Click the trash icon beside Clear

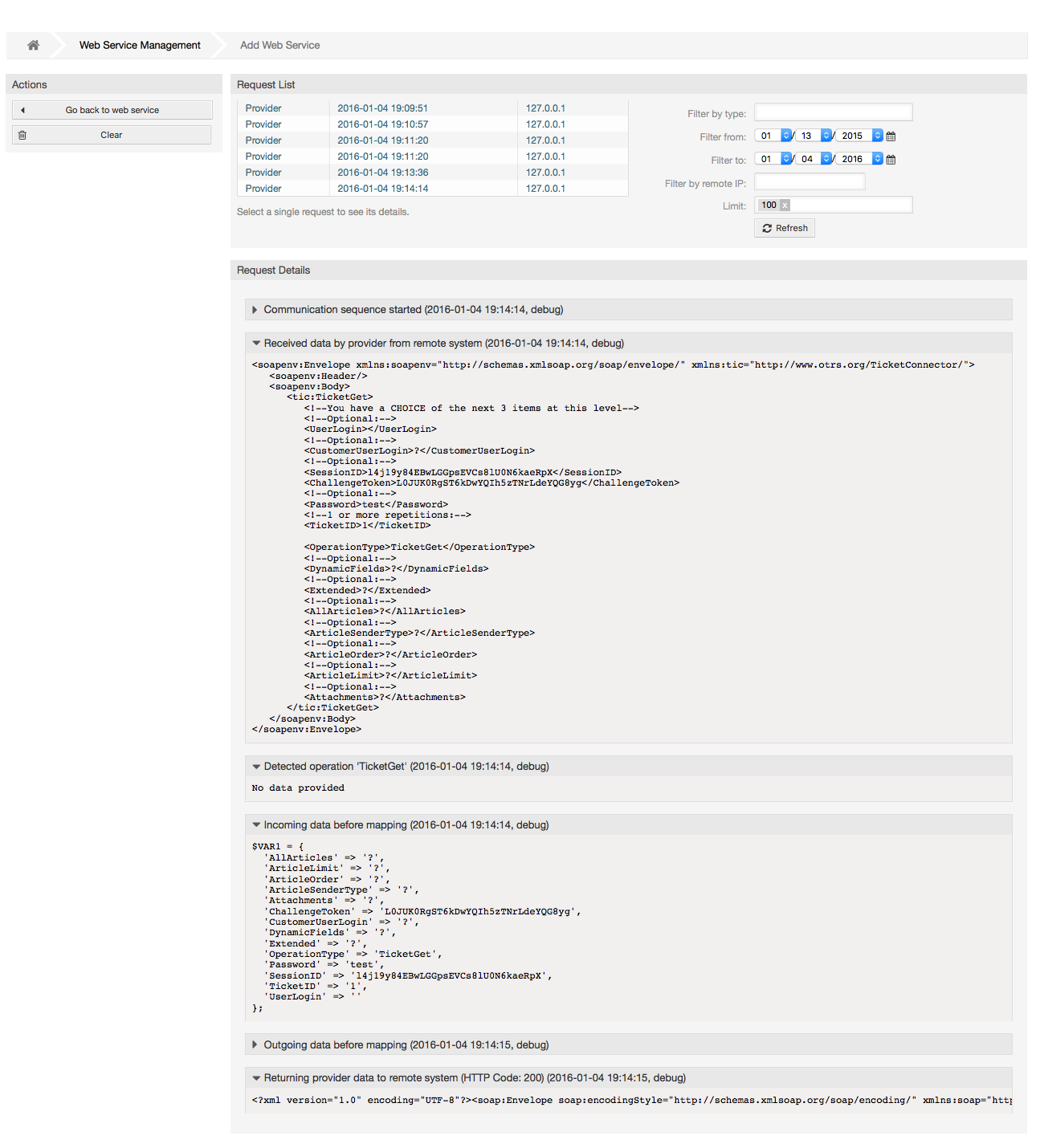22,134
